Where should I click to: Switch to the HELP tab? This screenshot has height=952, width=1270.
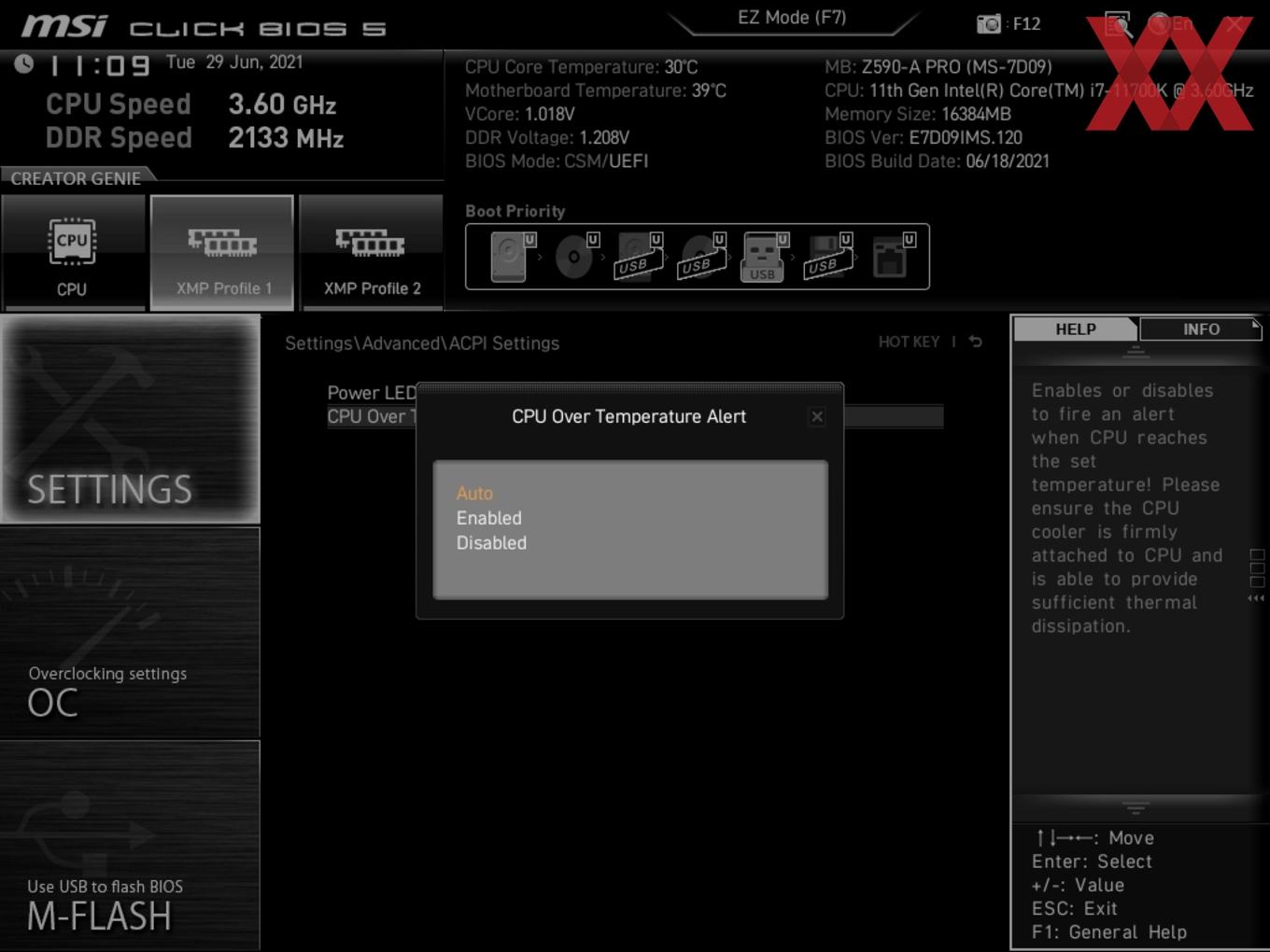(x=1076, y=329)
